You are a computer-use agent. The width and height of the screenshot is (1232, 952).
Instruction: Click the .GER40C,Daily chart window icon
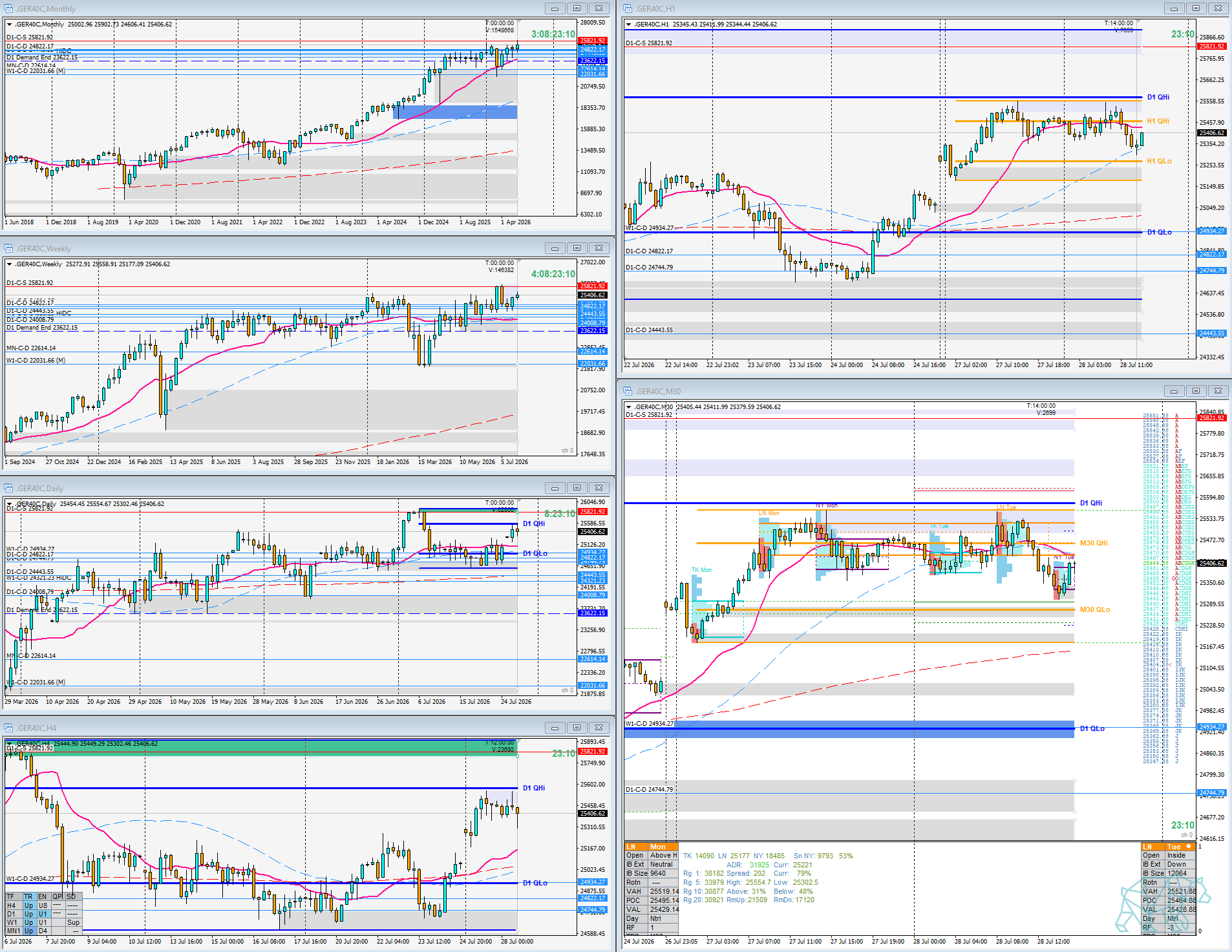coord(9,488)
